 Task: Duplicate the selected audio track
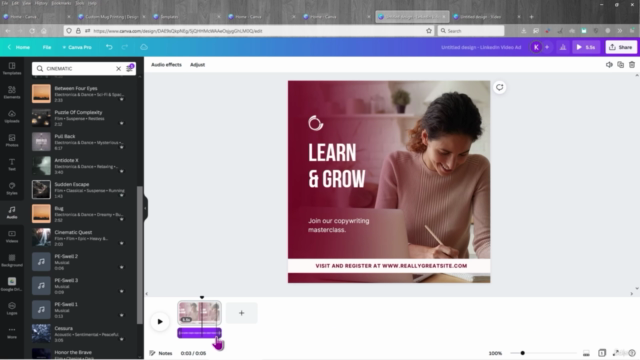(x=620, y=64)
